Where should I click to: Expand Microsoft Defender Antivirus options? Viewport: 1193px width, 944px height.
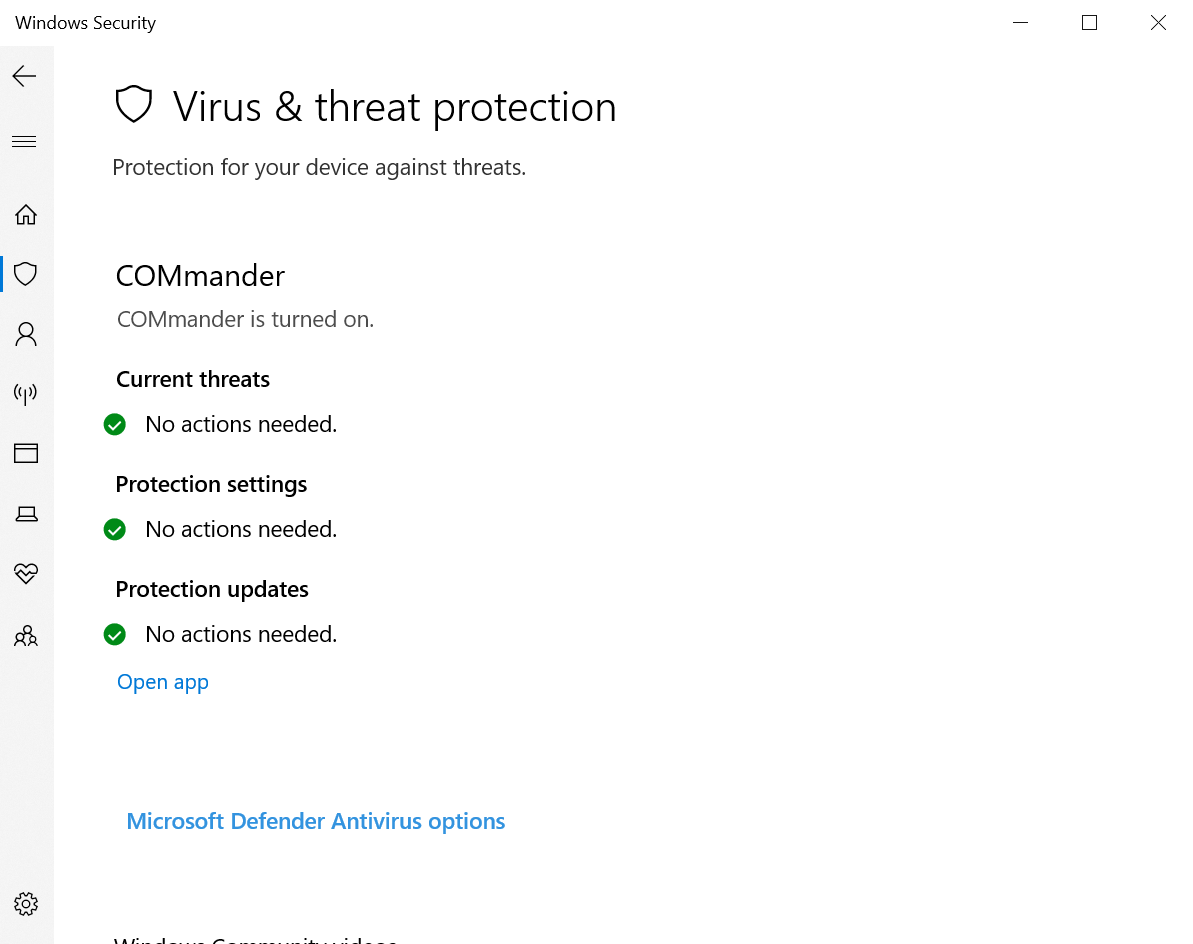(x=316, y=822)
